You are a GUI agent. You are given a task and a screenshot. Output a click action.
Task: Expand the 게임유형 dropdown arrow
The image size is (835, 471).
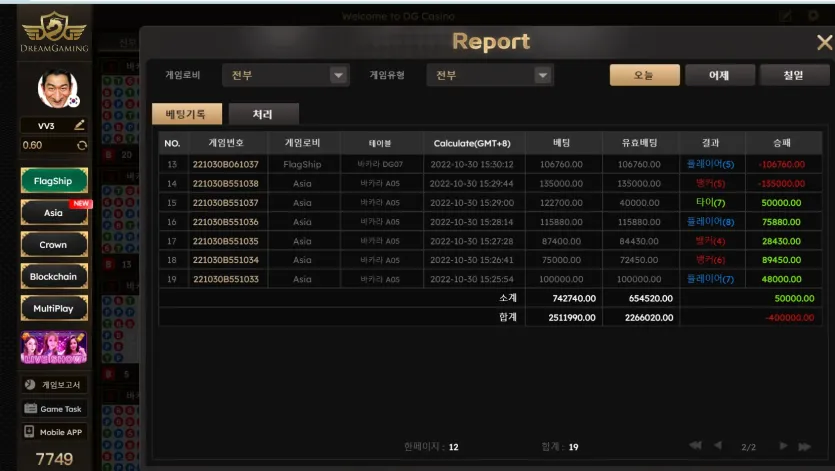(543, 75)
